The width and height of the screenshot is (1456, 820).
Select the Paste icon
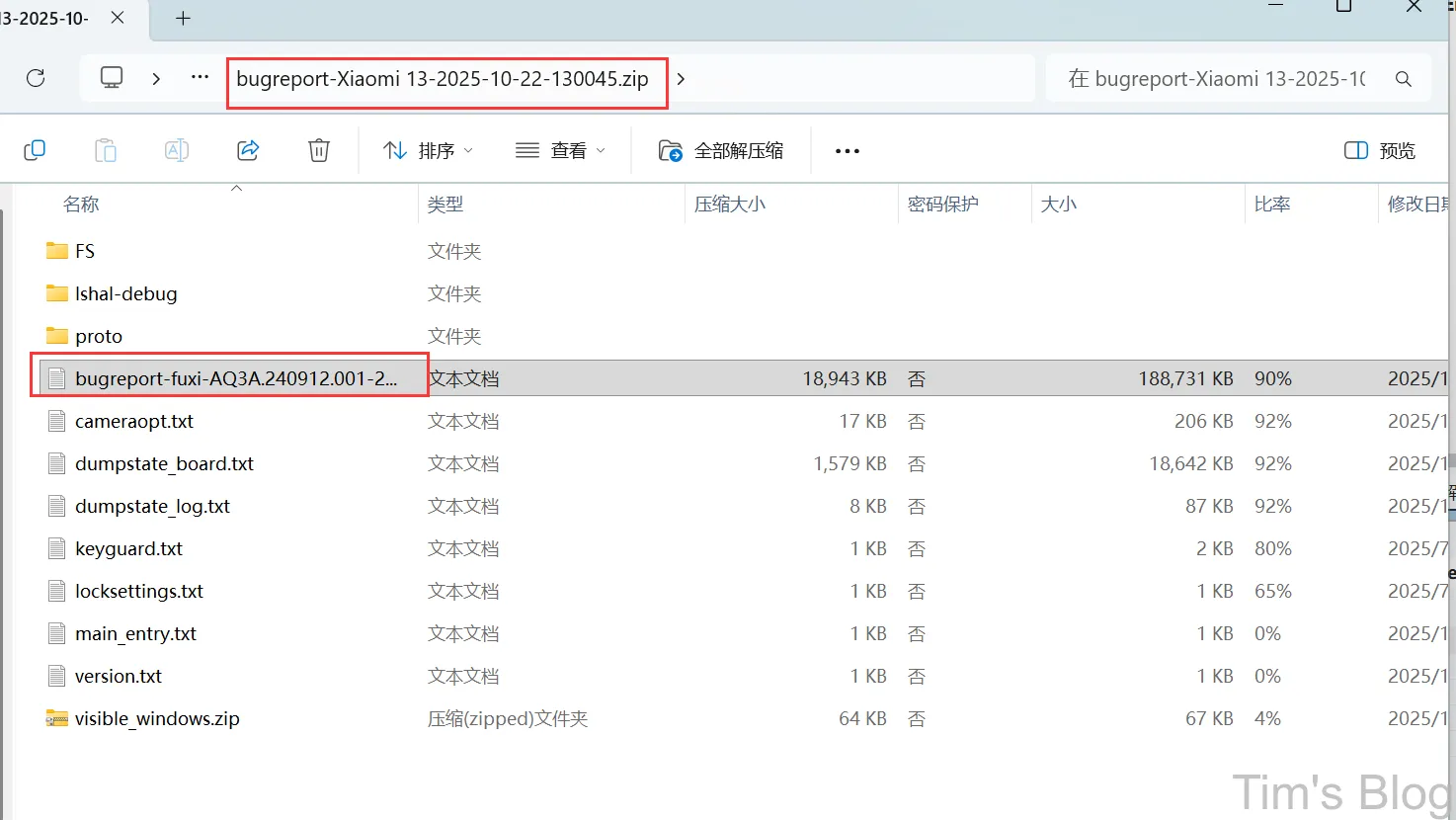(x=106, y=149)
